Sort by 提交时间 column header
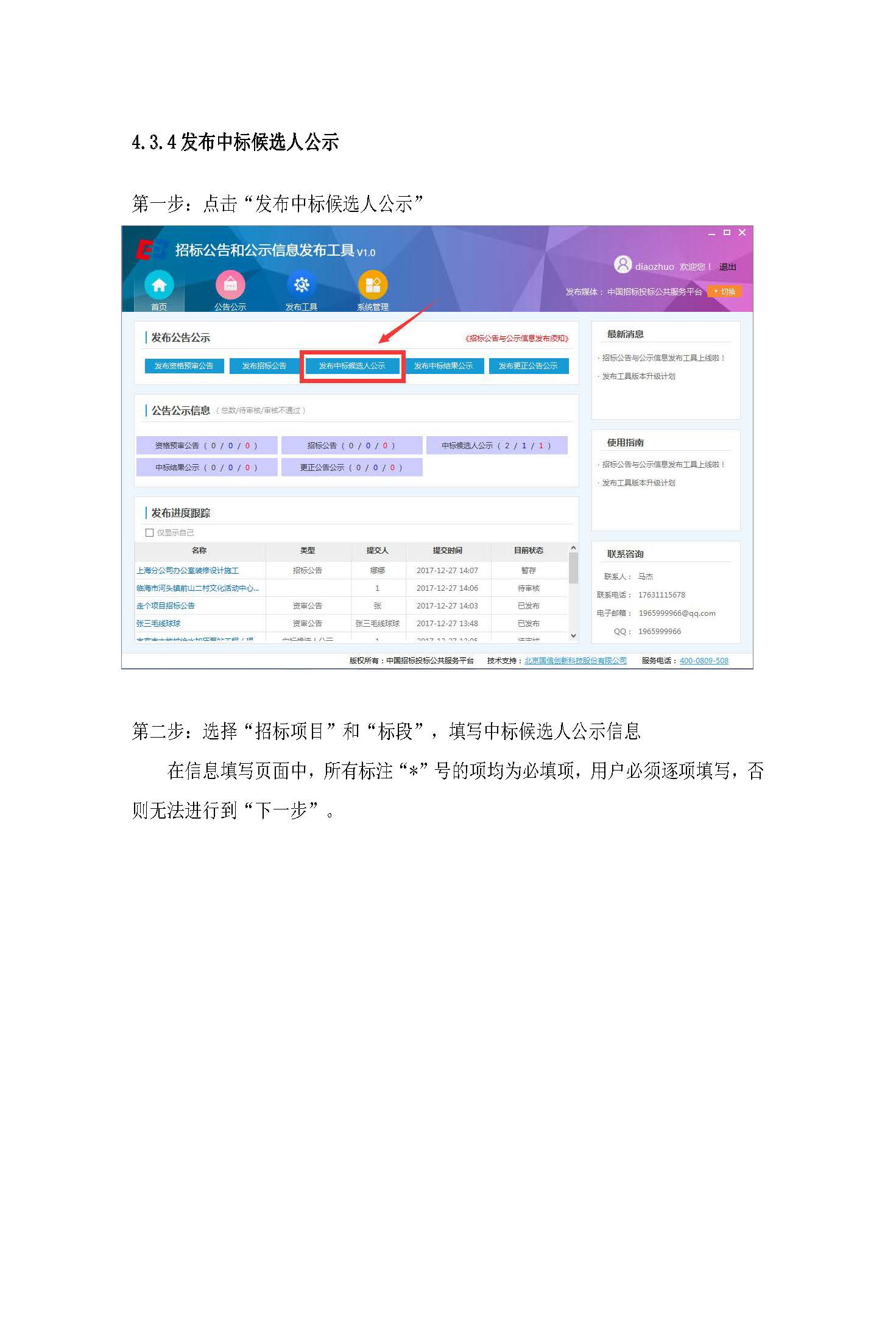This screenshot has width=896, height=1340. click(447, 551)
